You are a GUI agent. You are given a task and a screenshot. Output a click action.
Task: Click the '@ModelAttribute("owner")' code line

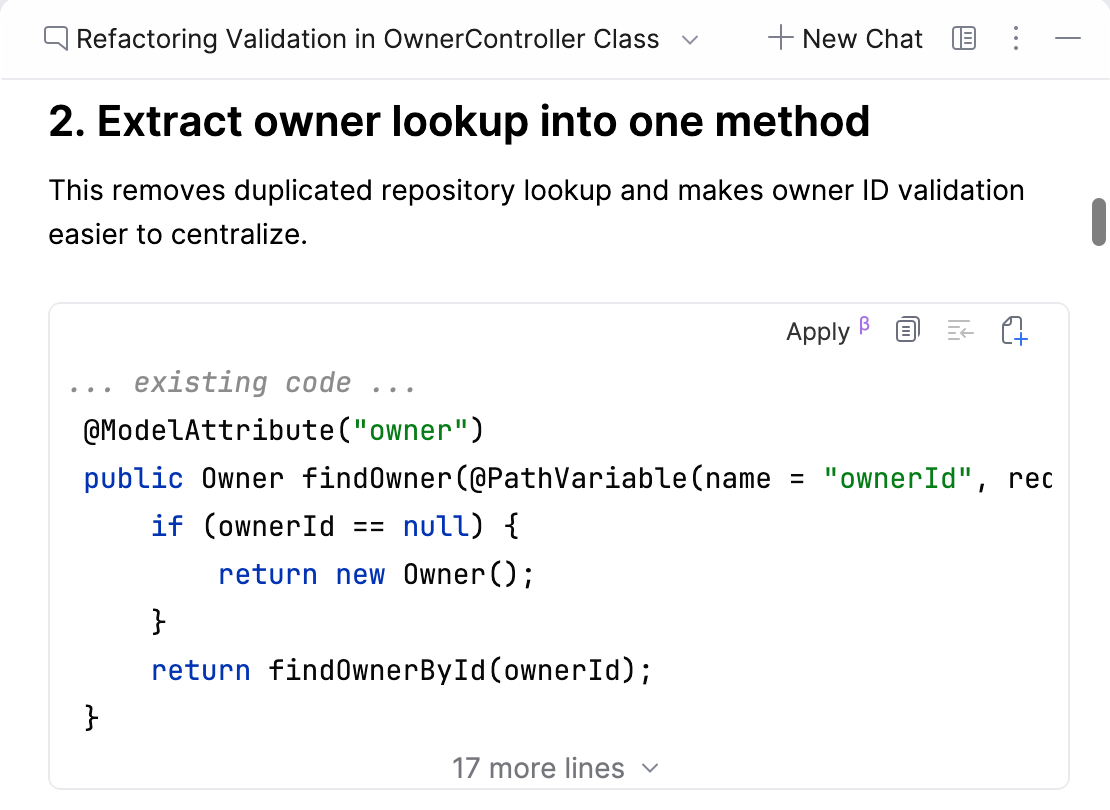[x=283, y=430]
